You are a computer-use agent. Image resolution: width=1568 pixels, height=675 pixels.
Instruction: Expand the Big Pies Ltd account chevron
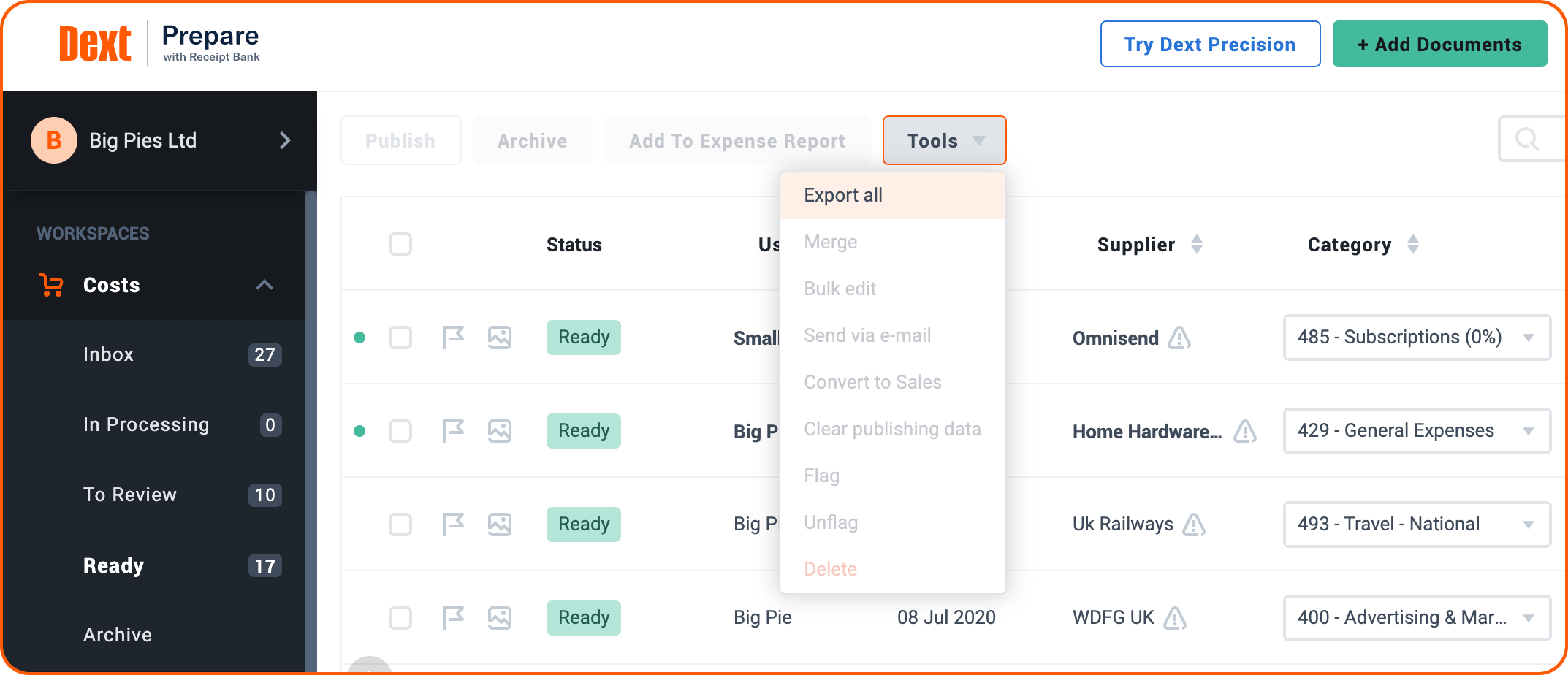(285, 140)
